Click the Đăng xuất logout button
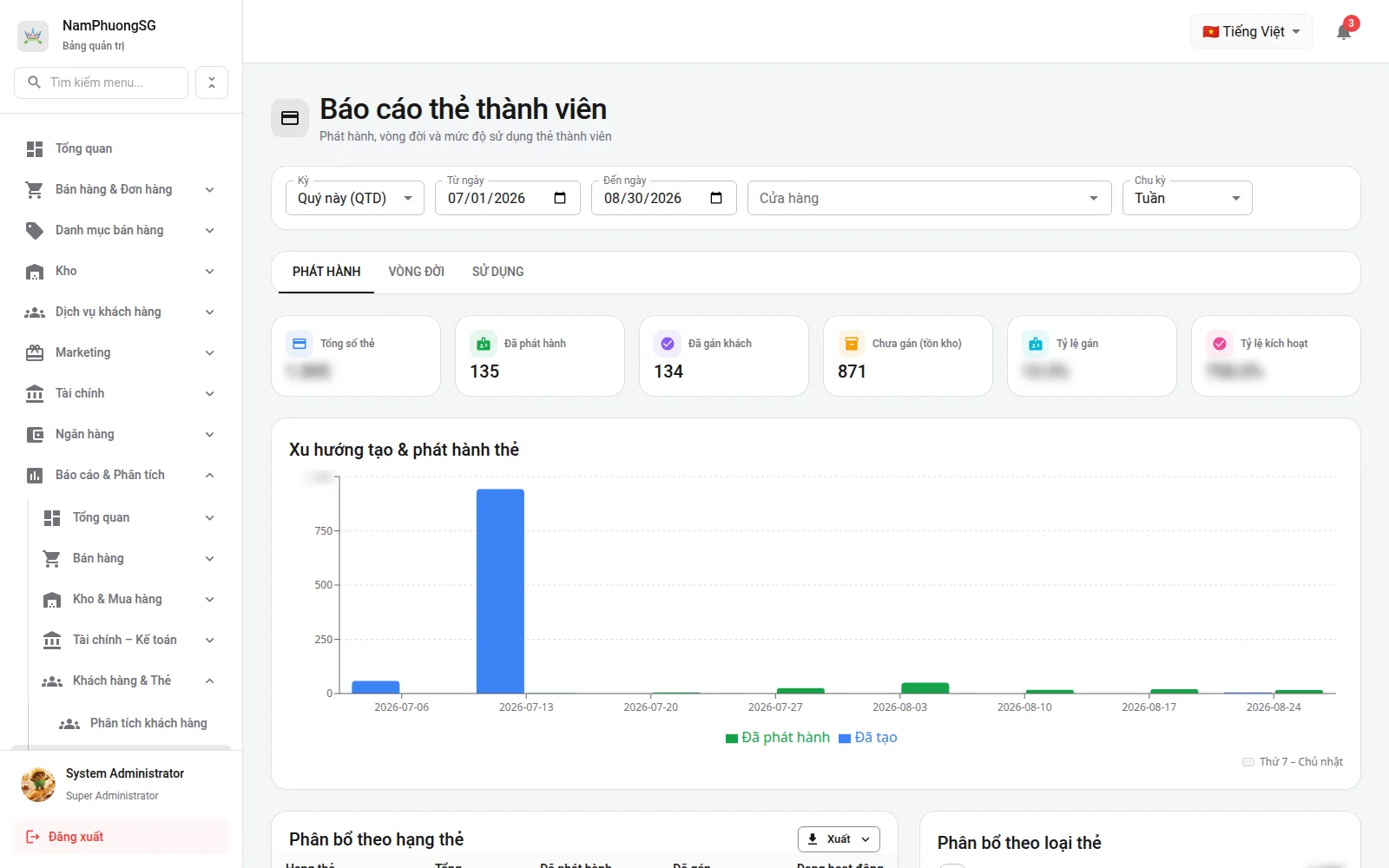This screenshot has height=868, width=1389. (121, 837)
